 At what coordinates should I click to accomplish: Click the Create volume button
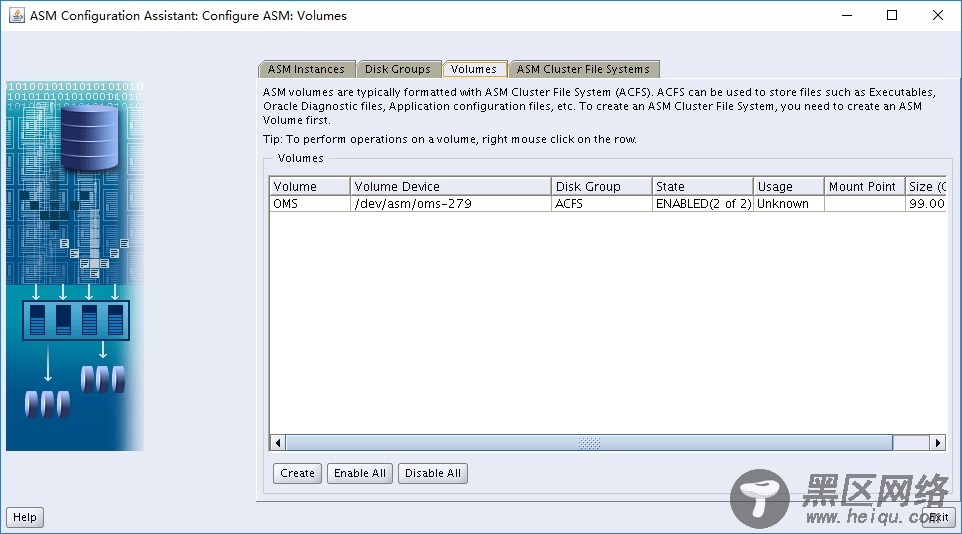(297, 473)
